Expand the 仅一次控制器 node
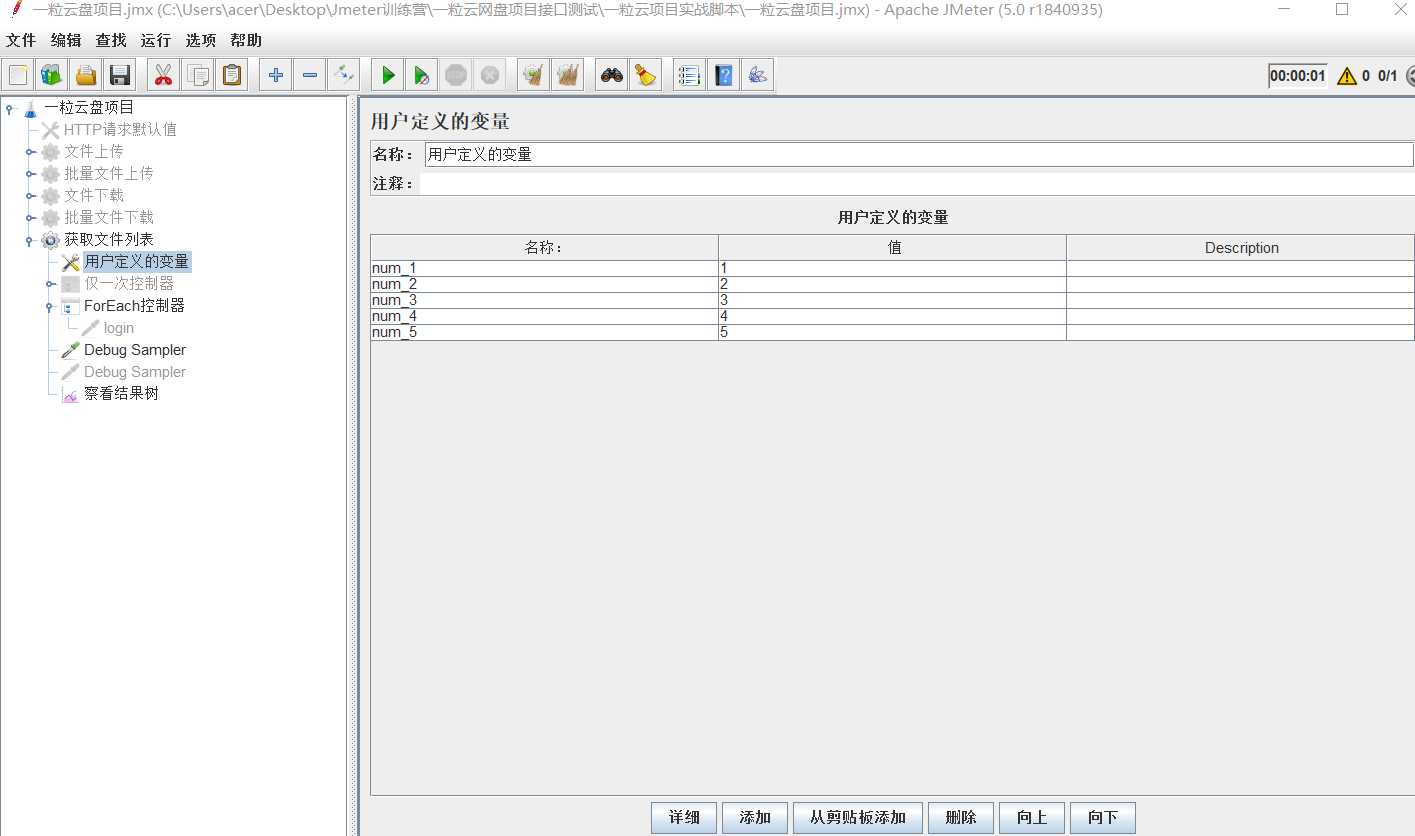This screenshot has height=836, width=1415. click(50, 284)
